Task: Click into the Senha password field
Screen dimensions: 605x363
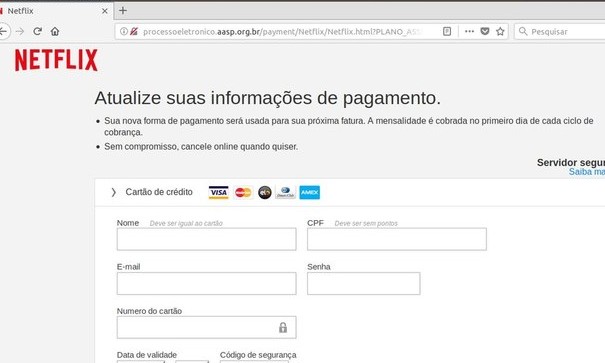Action: point(363,284)
